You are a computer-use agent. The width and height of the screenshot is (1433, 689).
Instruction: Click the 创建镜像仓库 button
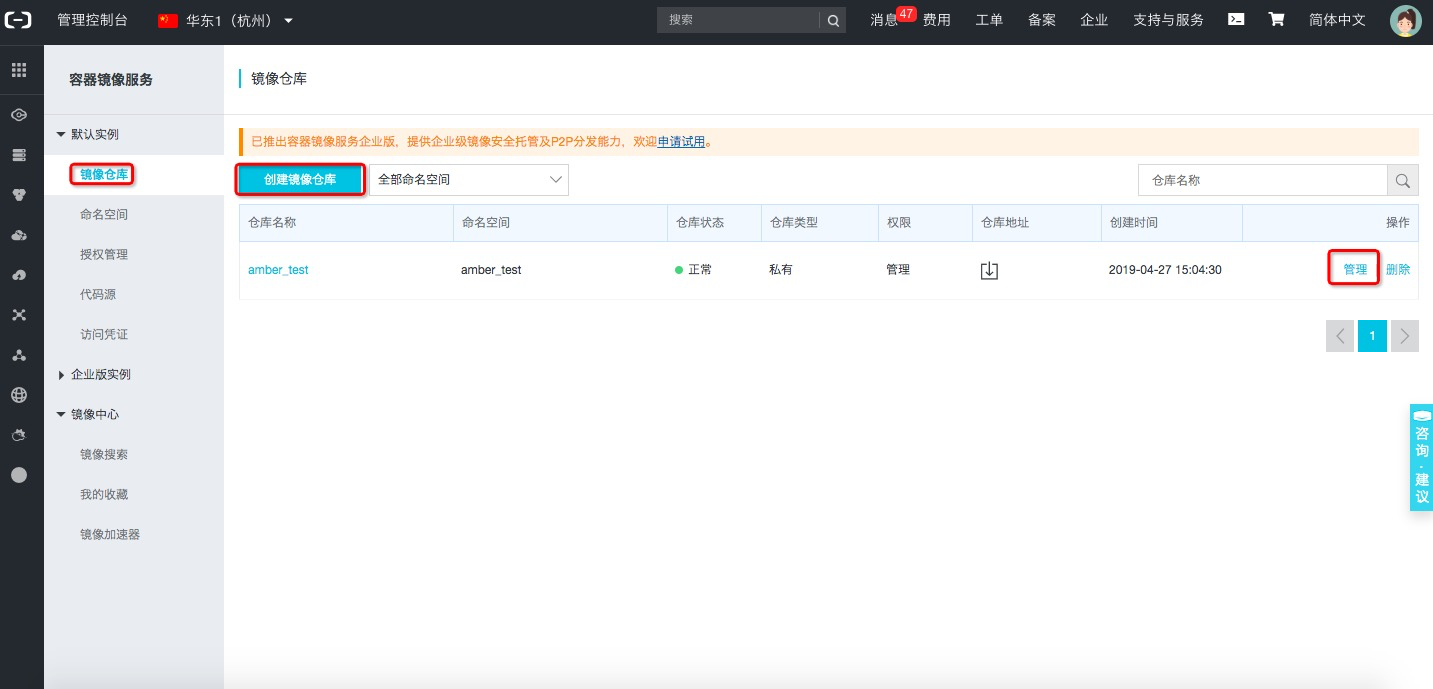299,179
